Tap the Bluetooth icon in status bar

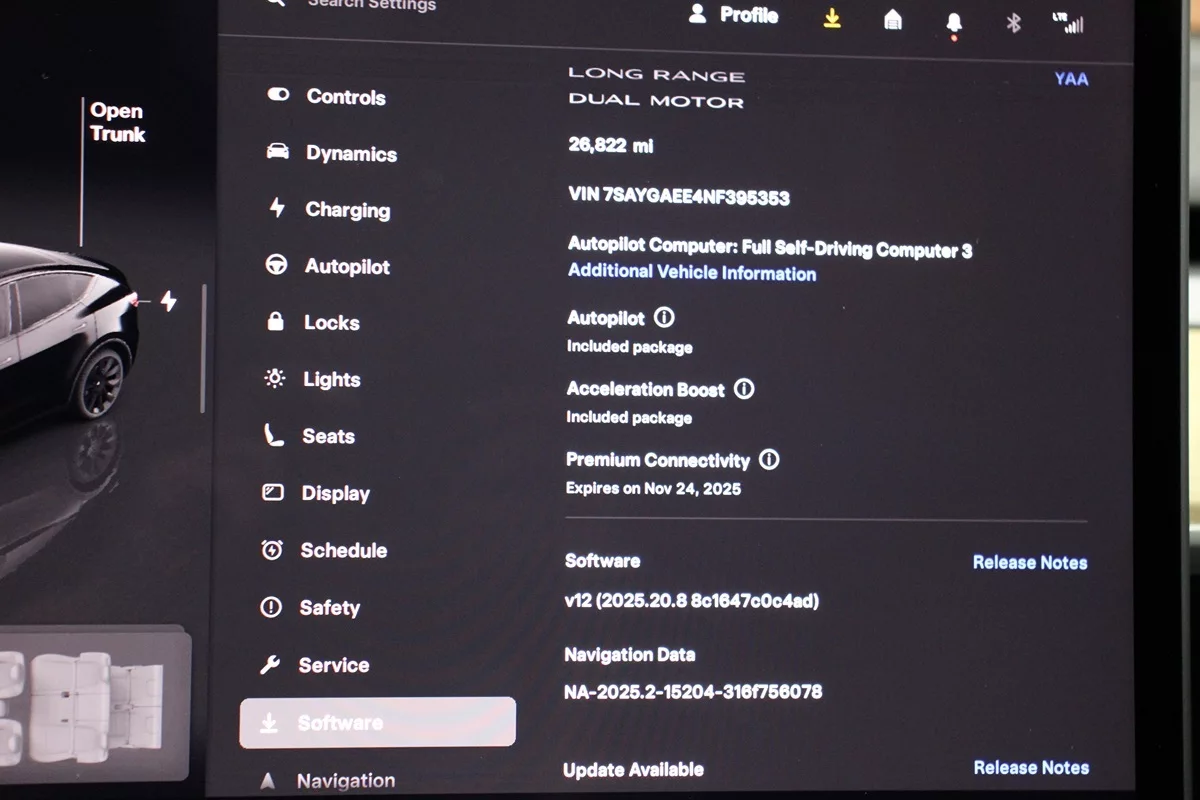(x=1013, y=22)
